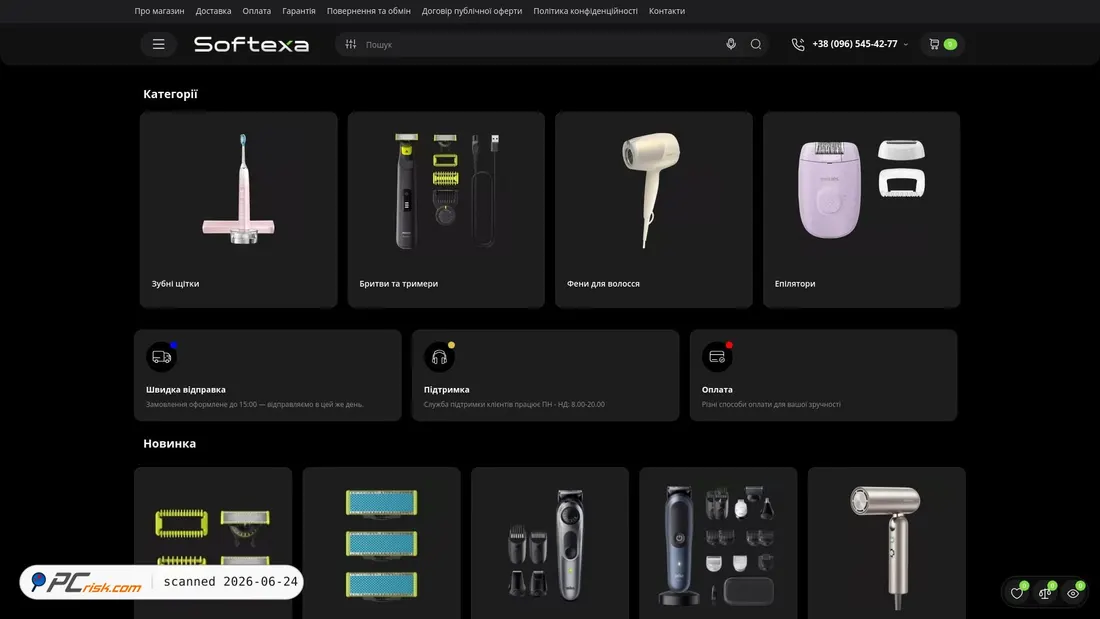The width and height of the screenshot is (1100, 619).
Task: Open the compare scales icon
Action: (1045, 593)
